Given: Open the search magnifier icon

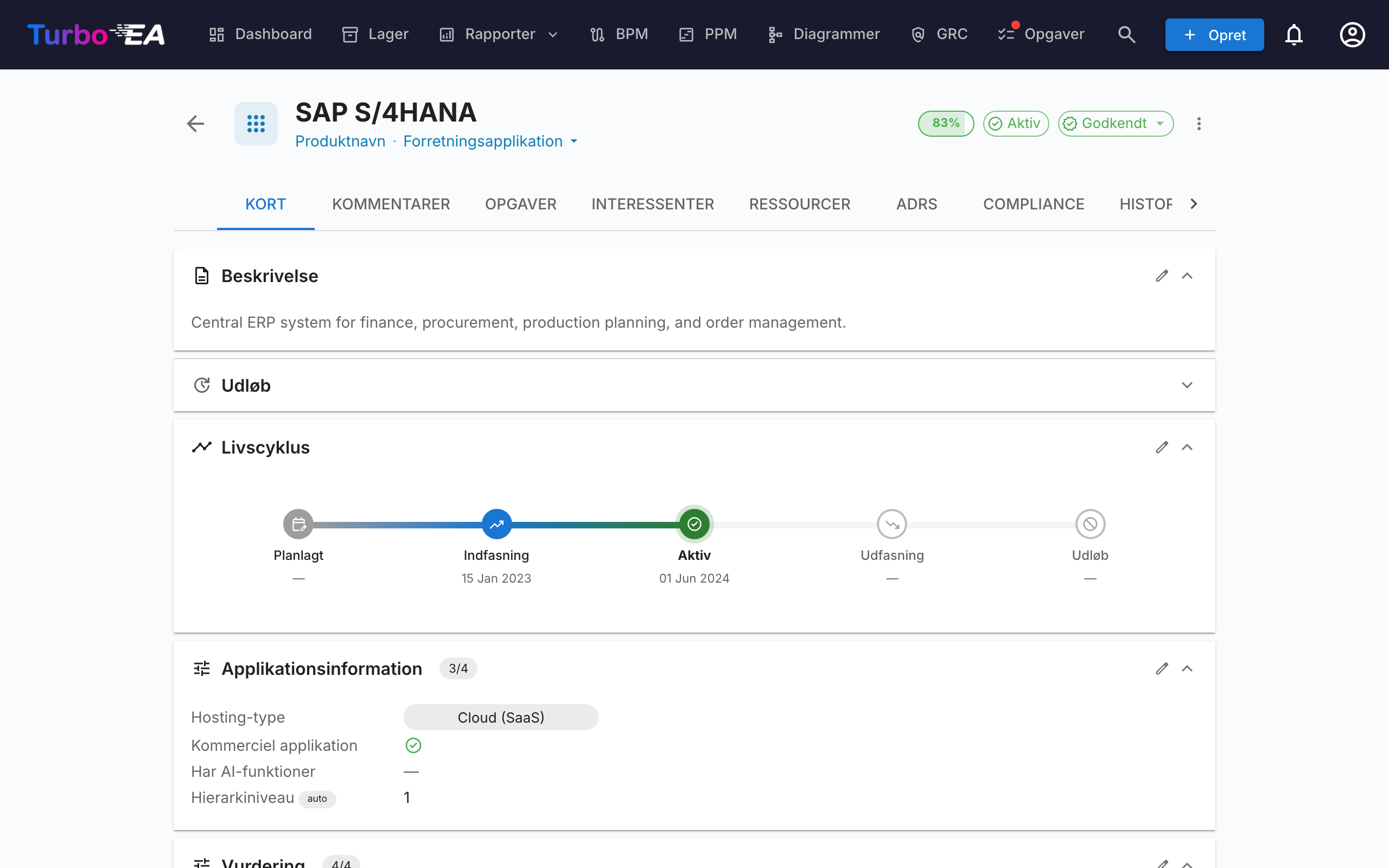Looking at the screenshot, I should [x=1126, y=34].
